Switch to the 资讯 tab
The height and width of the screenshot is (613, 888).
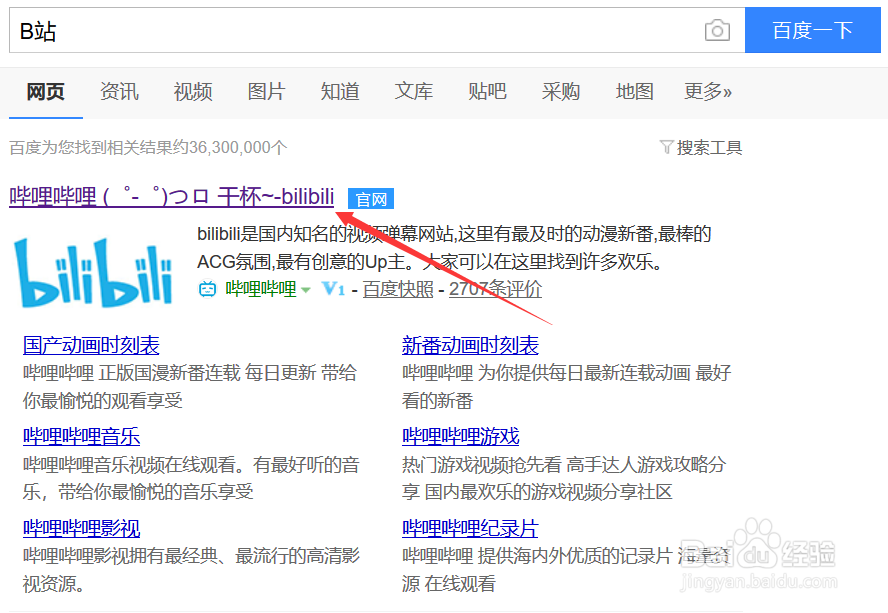pyautogui.click(x=119, y=91)
